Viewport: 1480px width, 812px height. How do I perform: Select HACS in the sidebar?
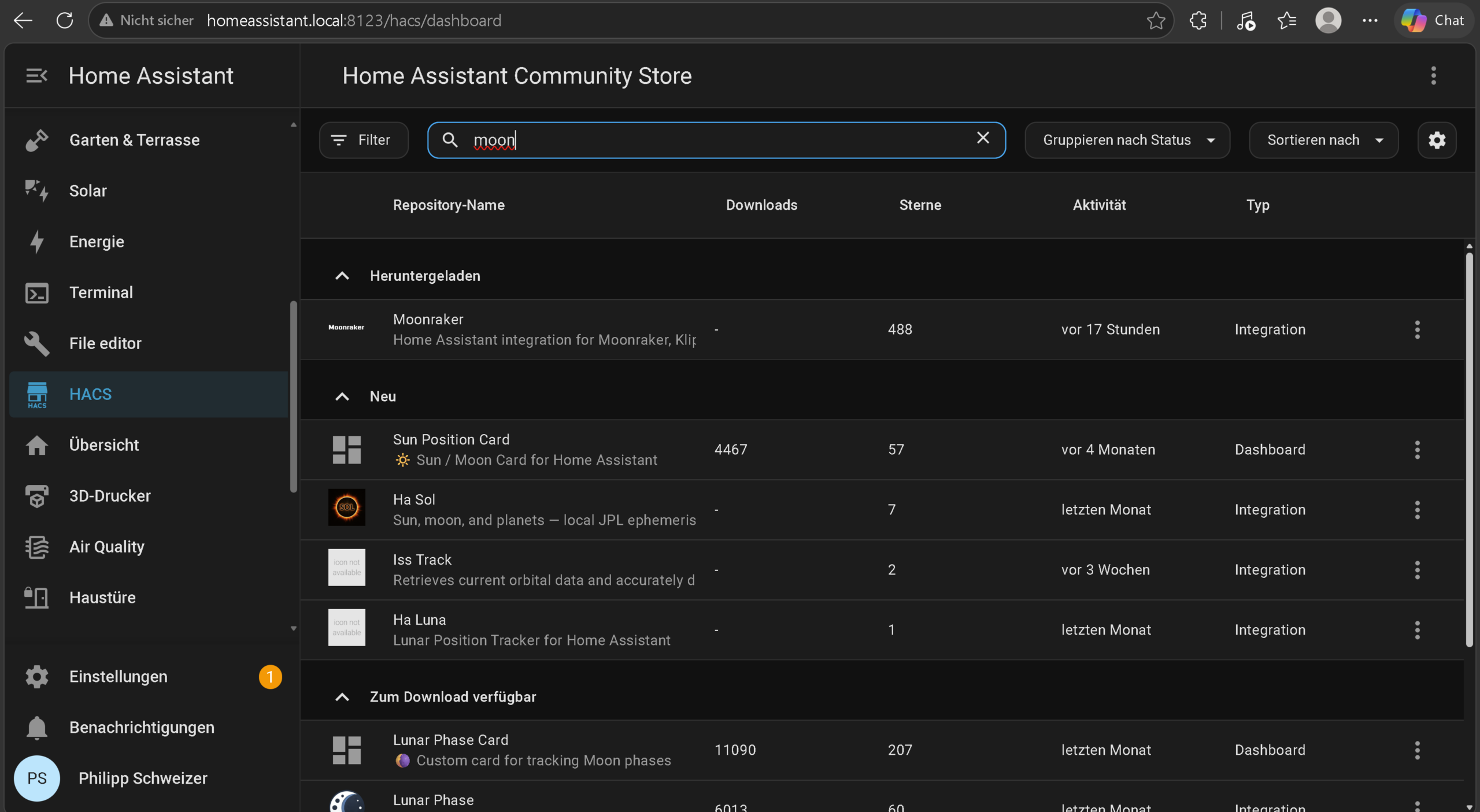[x=149, y=394]
